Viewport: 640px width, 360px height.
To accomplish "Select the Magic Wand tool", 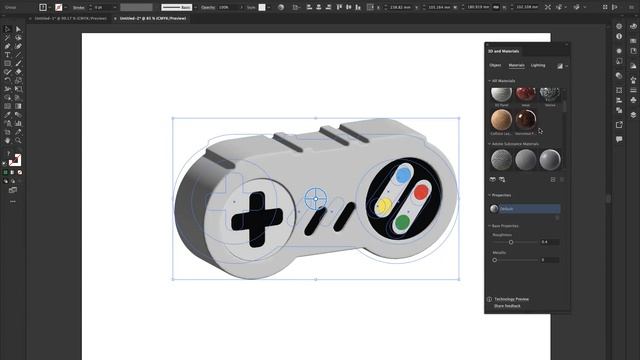I will tap(7, 38).
